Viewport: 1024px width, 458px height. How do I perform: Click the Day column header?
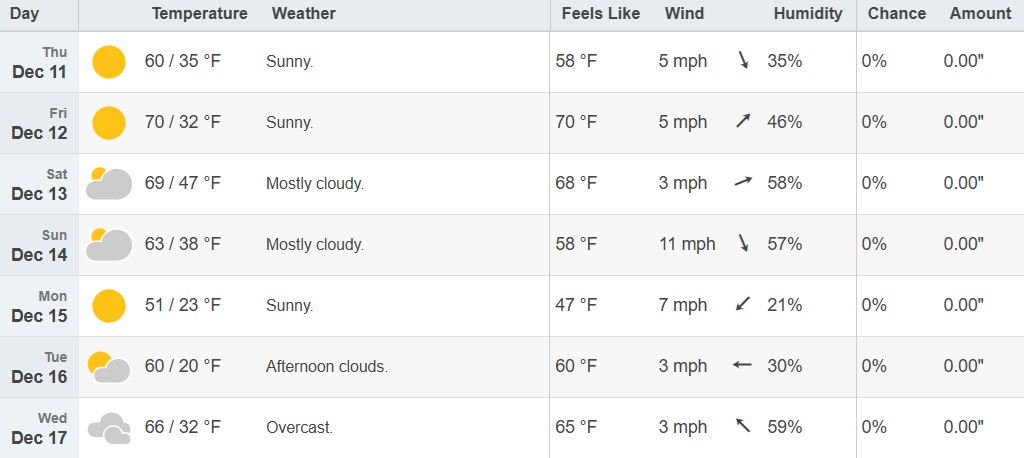pos(24,14)
